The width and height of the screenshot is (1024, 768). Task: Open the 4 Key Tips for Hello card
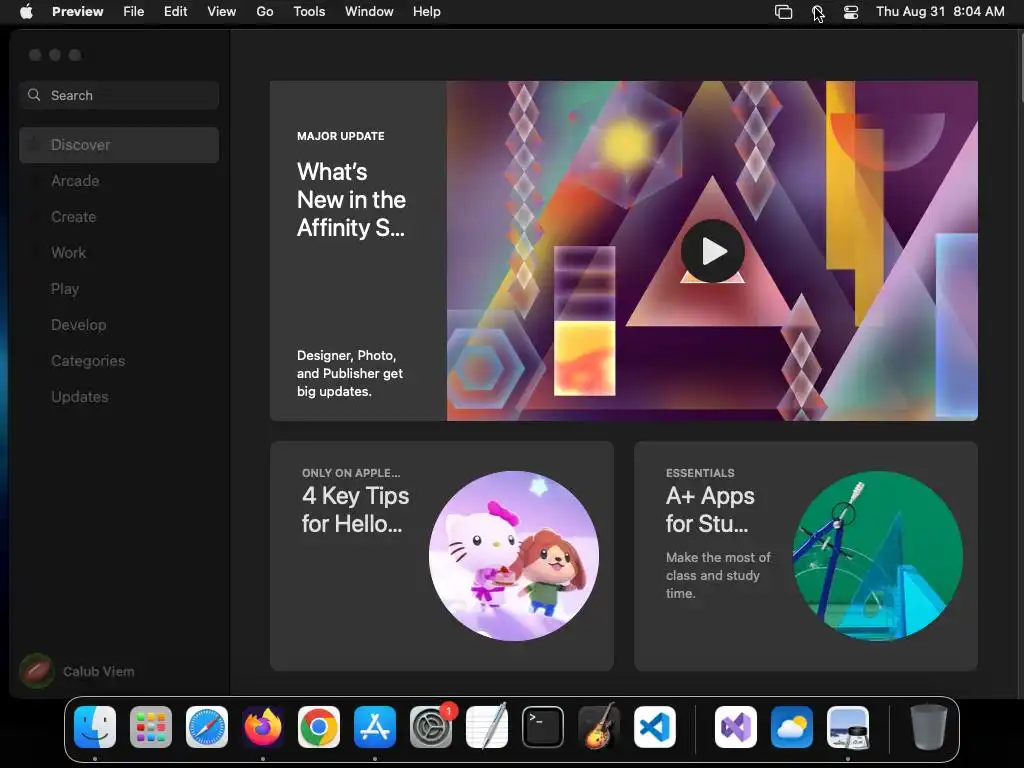click(441, 556)
